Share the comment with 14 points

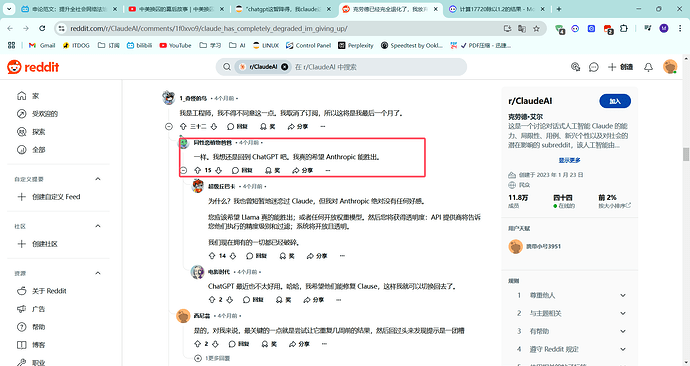pos(317,256)
